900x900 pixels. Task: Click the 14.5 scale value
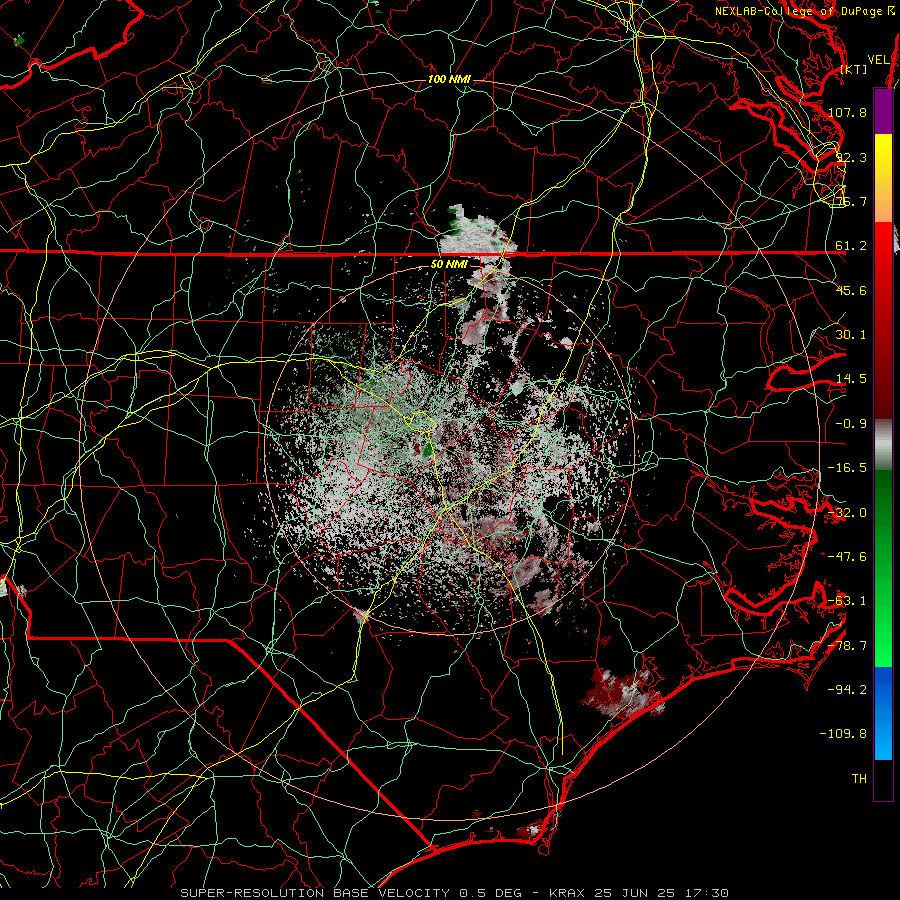click(851, 379)
